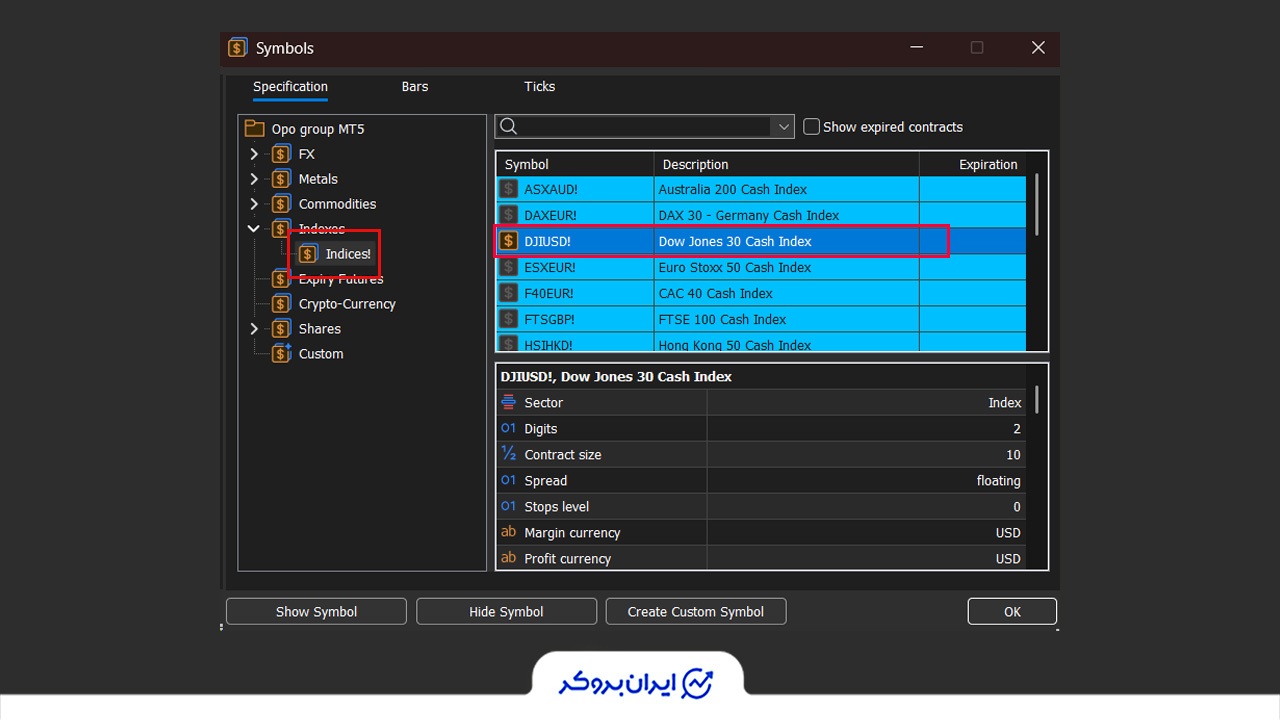Image resolution: width=1280 pixels, height=720 pixels.
Task: Click the Opo group MT5 folder icon
Action: (x=254, y=129)
